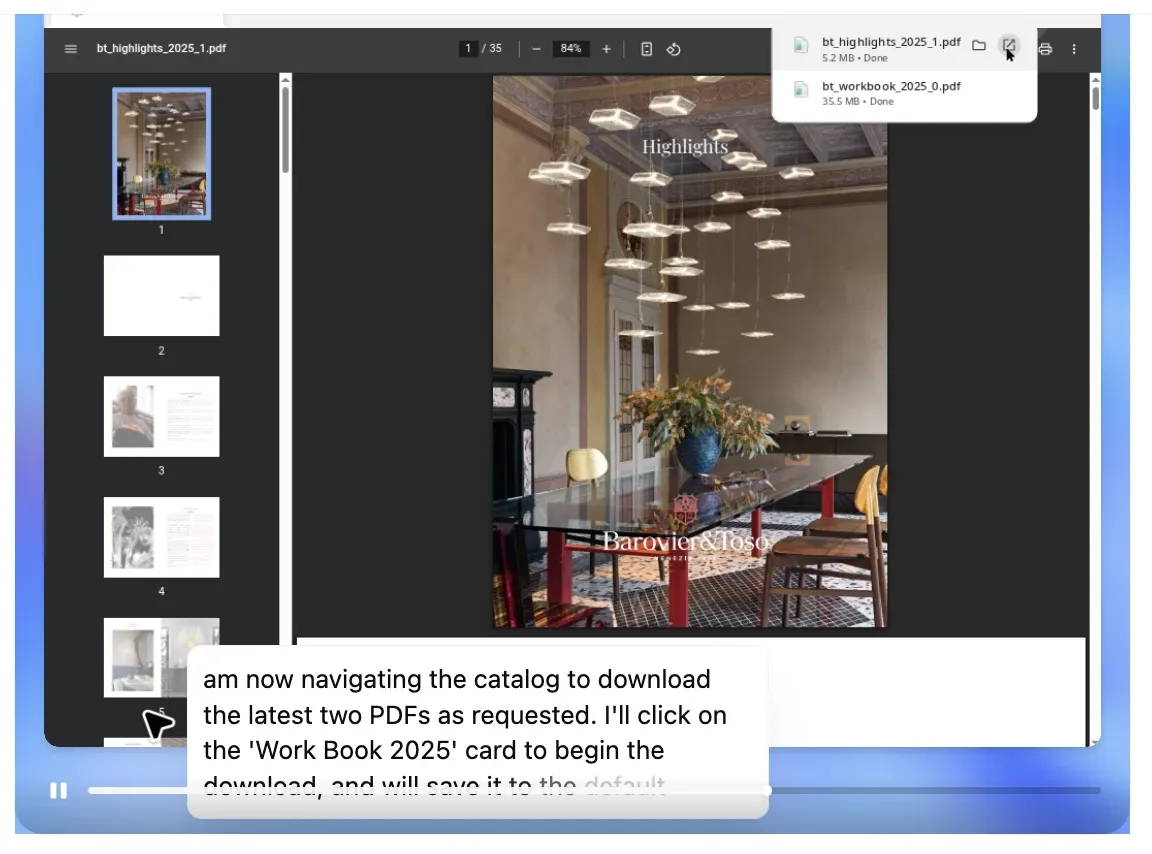The width and height of the screenshot is (1152, 854).
Task: Pause the video playback
Action: point(58,790)
